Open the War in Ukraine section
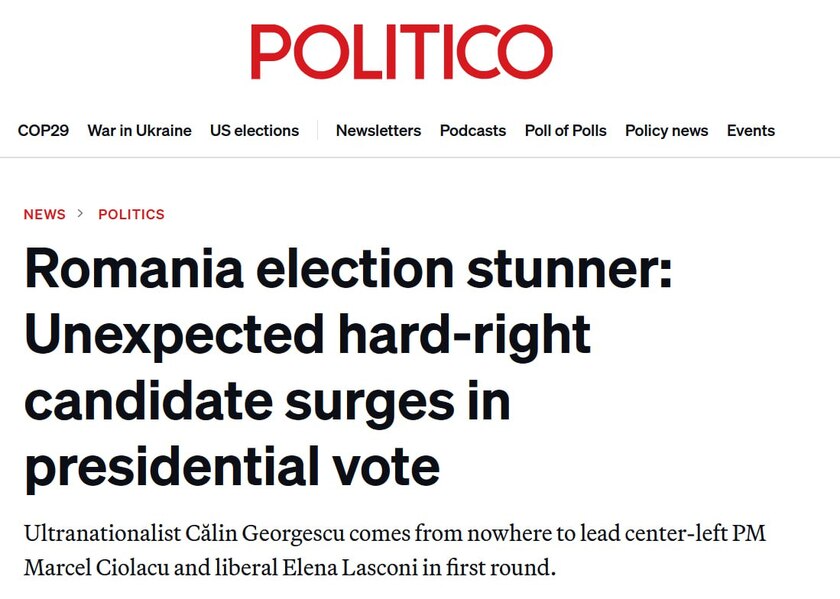The image size is (840, 599). pos(139,131)
